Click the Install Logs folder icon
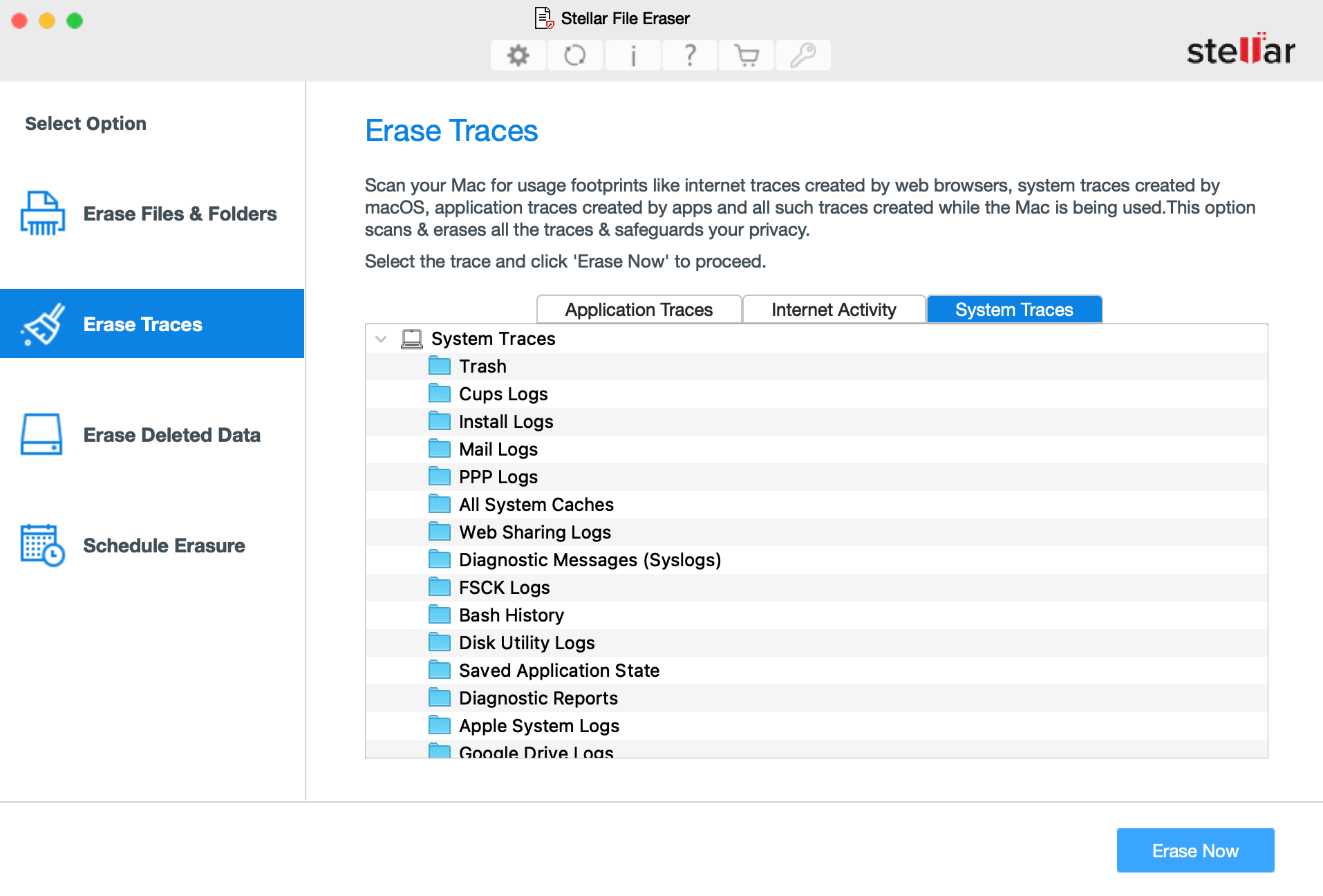 440,421
